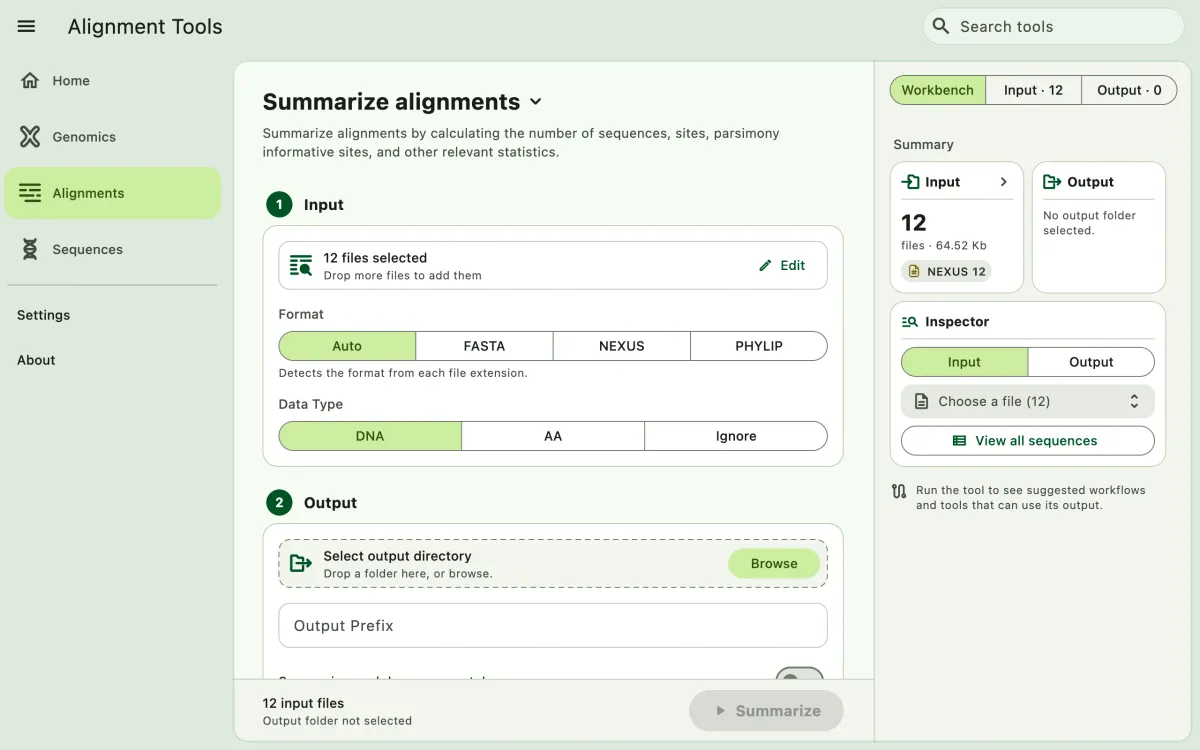Select AA data type
This screenshot has width=1200, height=750.
(553, 436)
